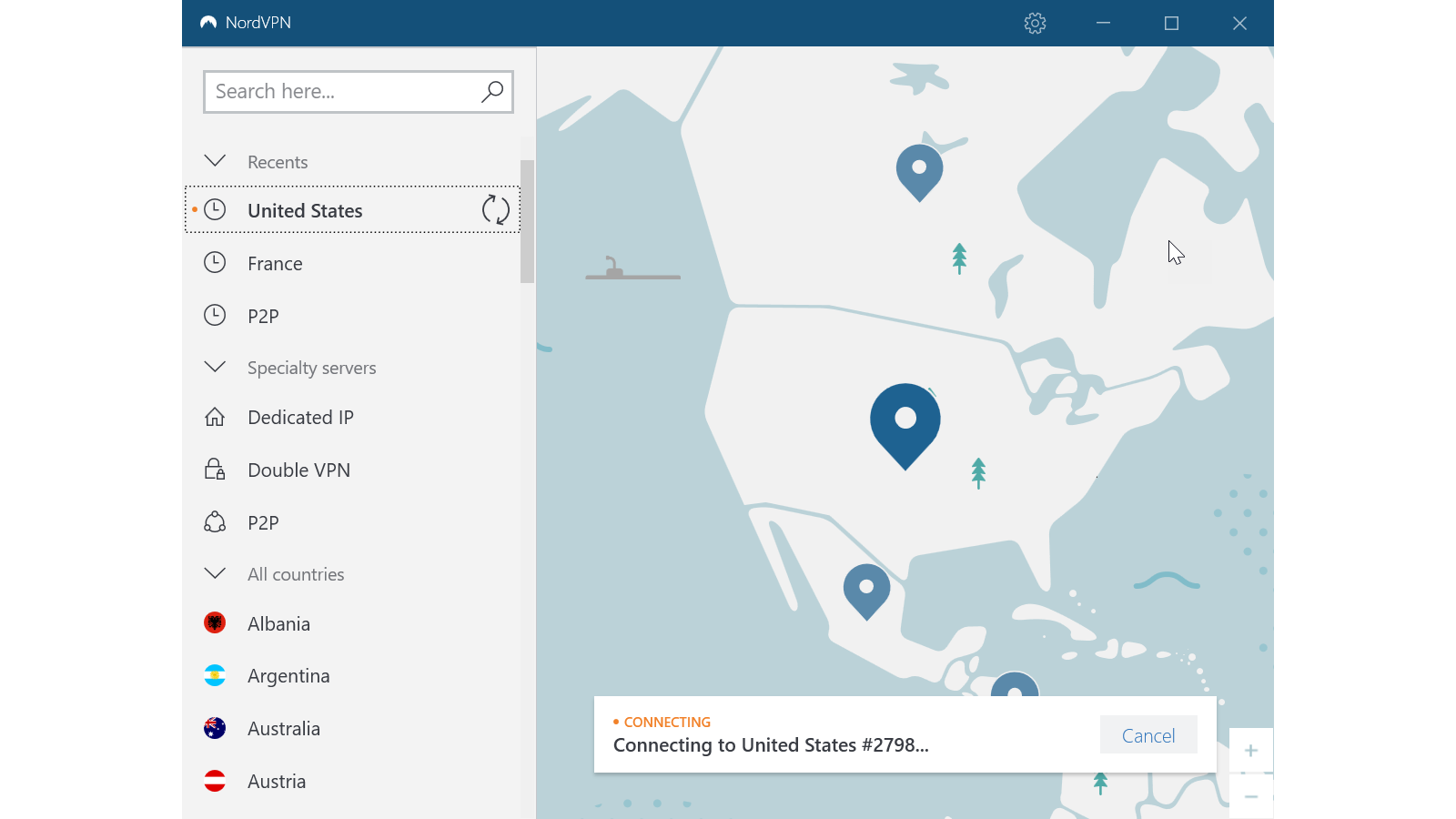
Task: Collapse the All countries section
Action: pyautogui.click(x=215, y=573)
